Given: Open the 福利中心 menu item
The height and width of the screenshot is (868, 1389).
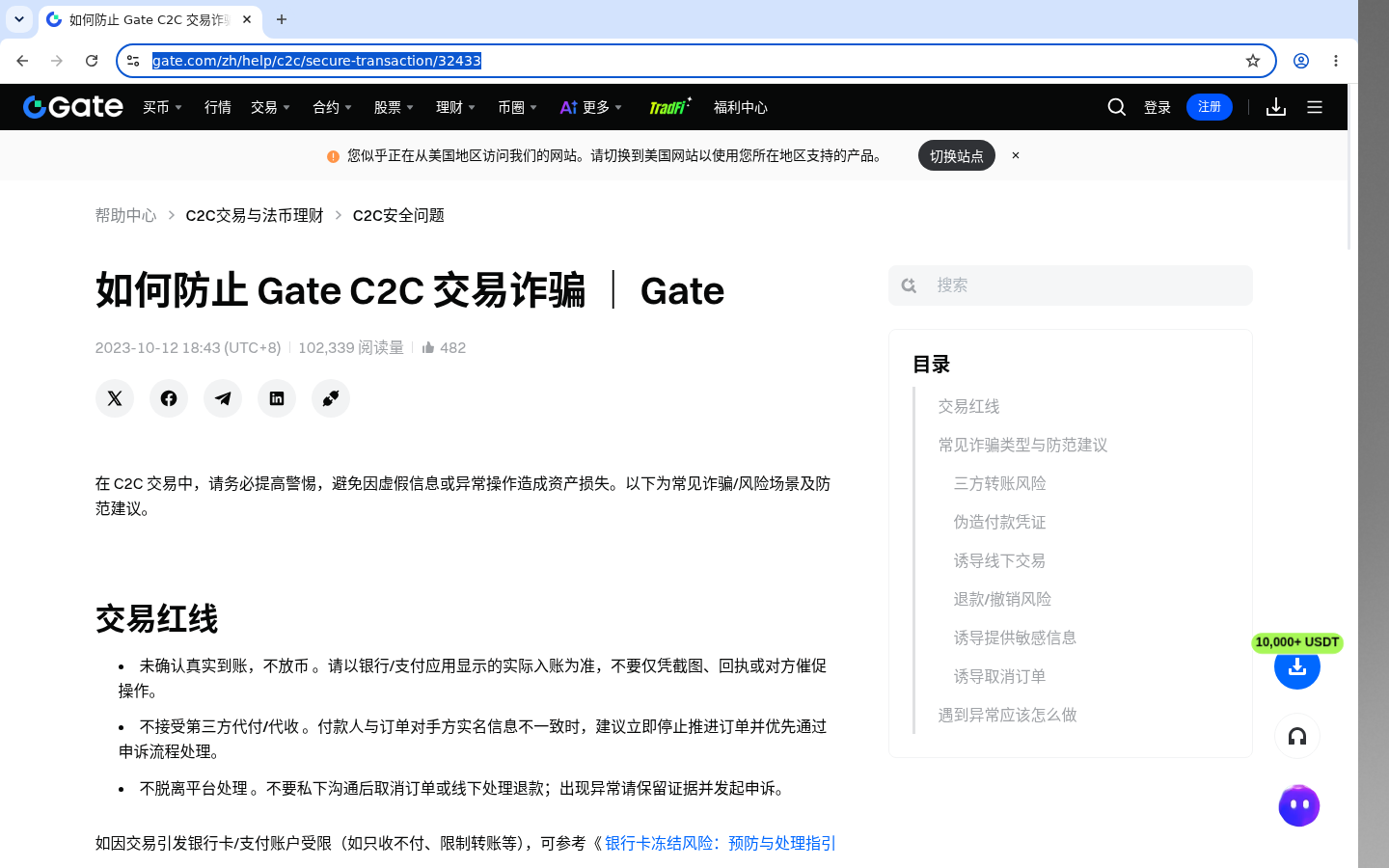Looking at the screenshot, I should tap(741, 107).
